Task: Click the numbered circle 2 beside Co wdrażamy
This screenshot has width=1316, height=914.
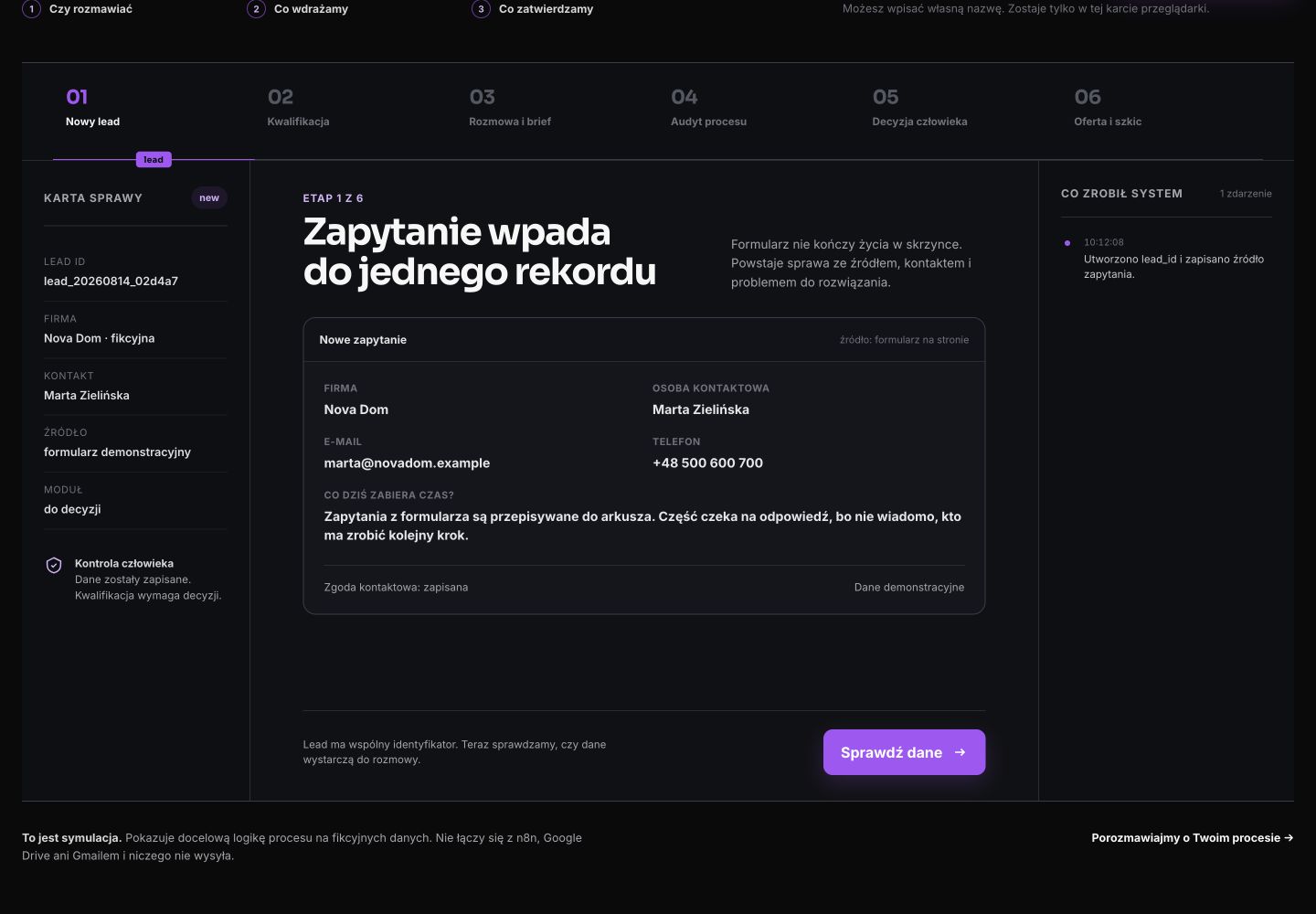Action: [x=256, y=9]
